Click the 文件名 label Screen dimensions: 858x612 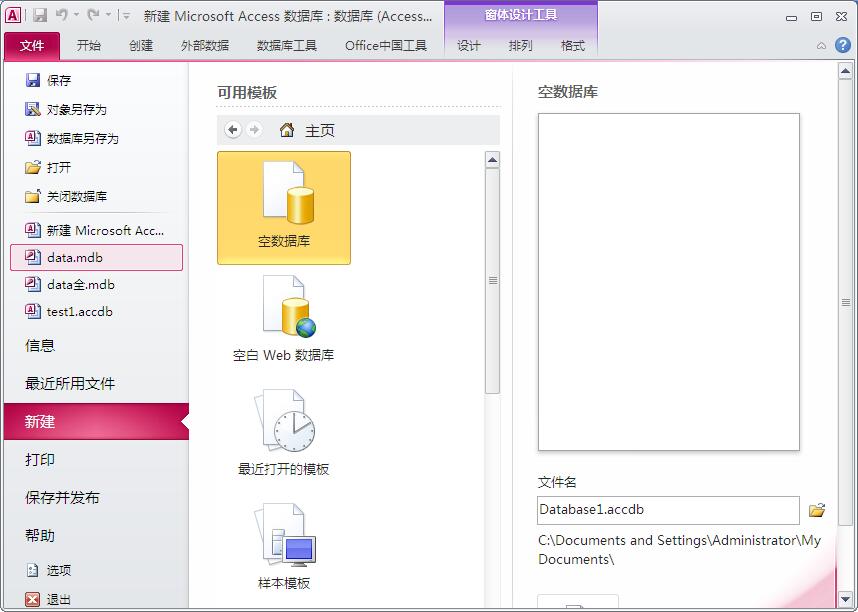[x=557, y=482]
